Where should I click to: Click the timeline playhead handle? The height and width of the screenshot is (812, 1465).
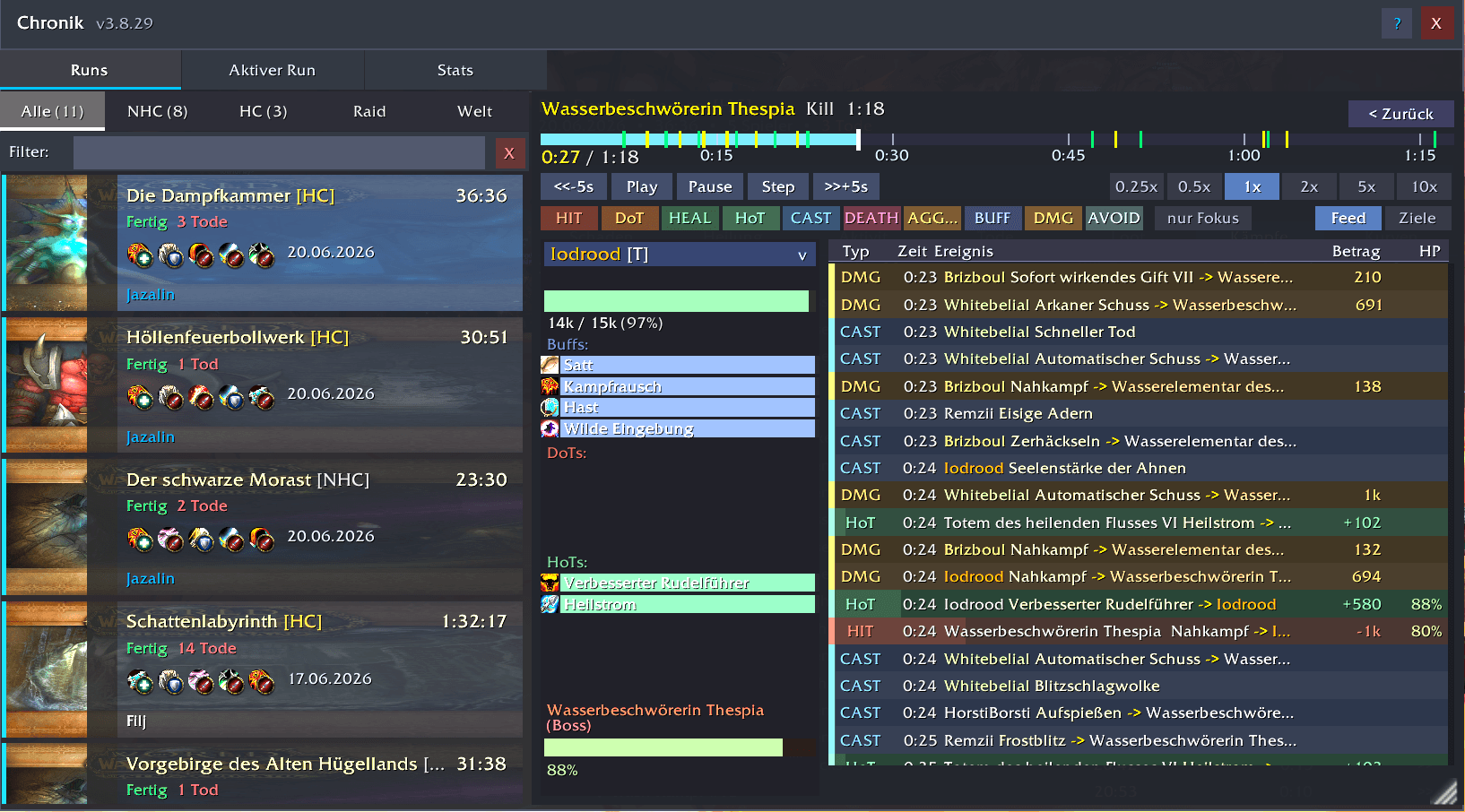click(x=858, y=139)
